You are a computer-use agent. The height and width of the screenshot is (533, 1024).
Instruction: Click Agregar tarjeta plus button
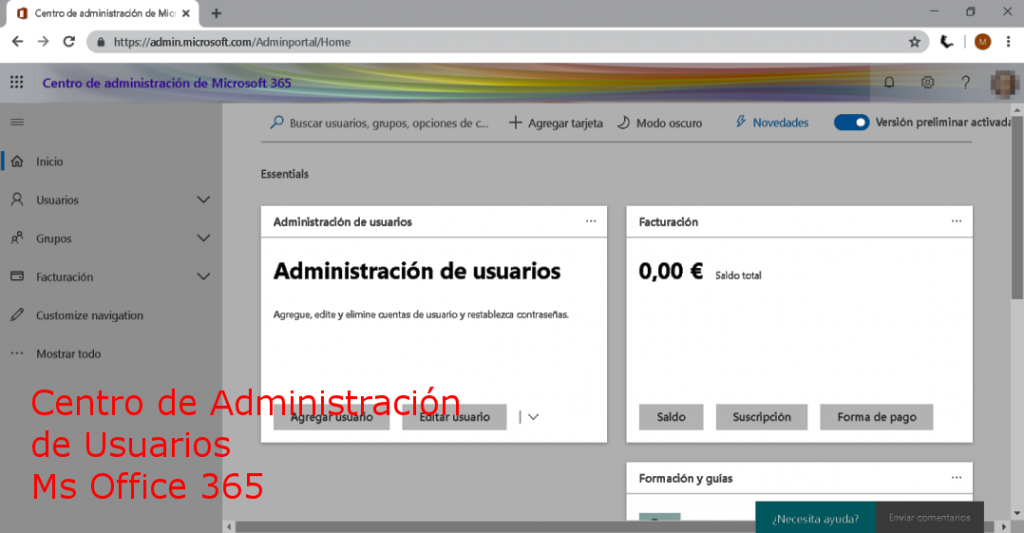click(x=556, y=123)
